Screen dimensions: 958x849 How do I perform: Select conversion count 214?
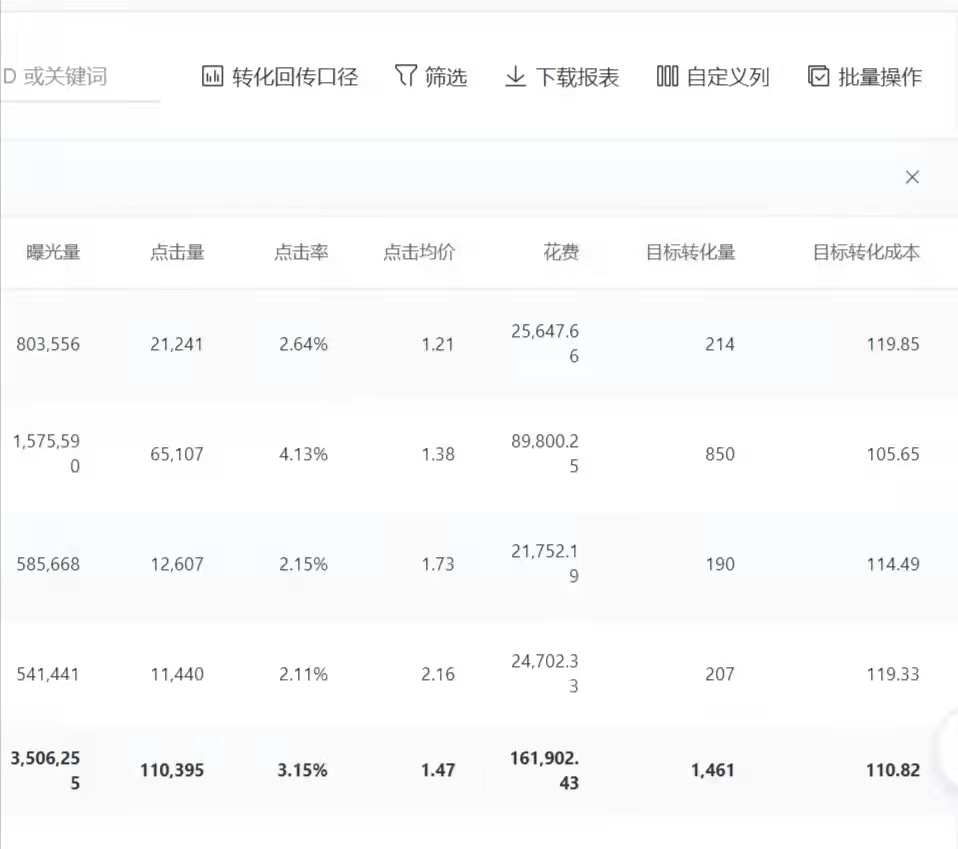720,344
